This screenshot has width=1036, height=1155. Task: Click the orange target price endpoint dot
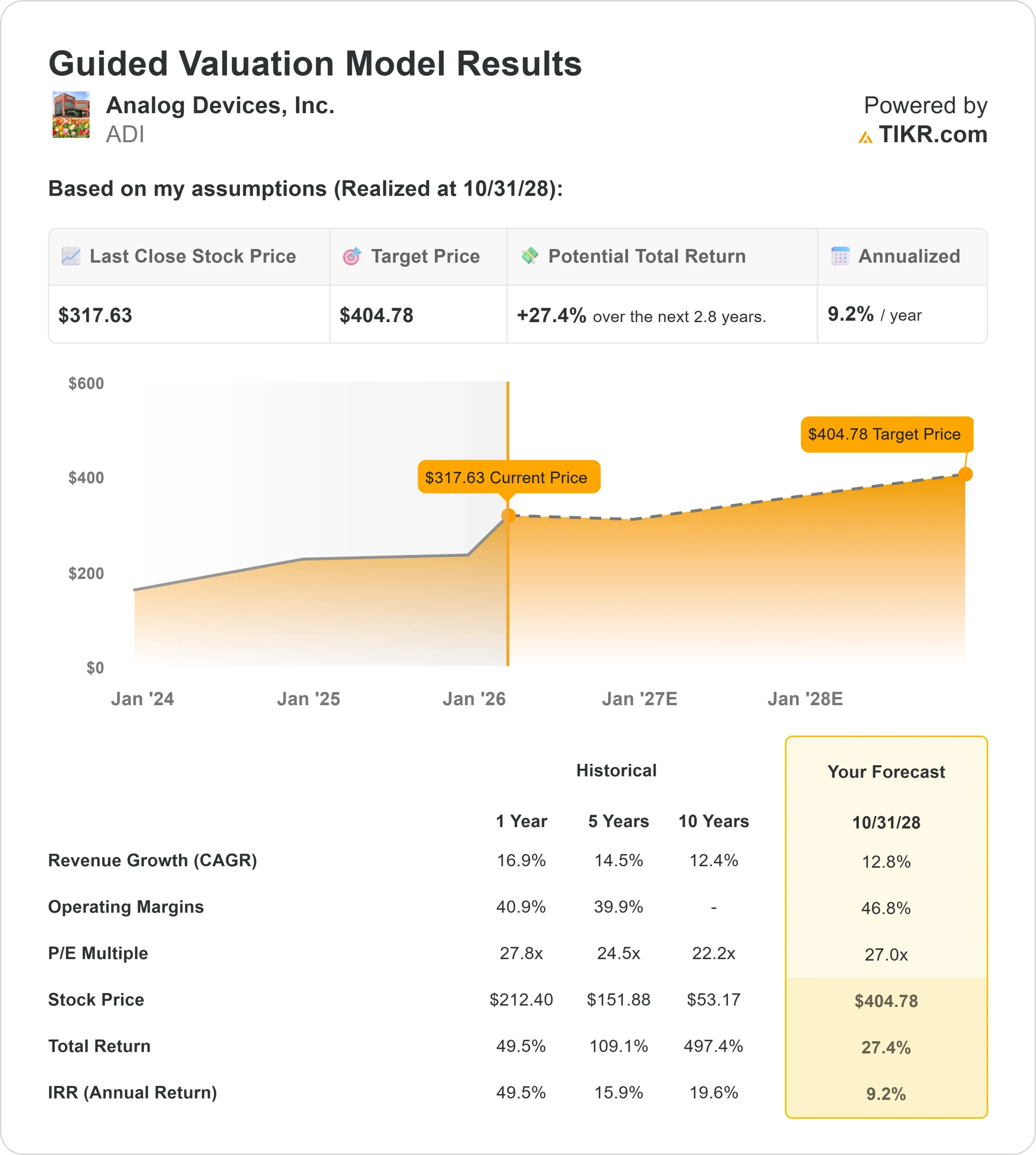(x=966, y=474)
